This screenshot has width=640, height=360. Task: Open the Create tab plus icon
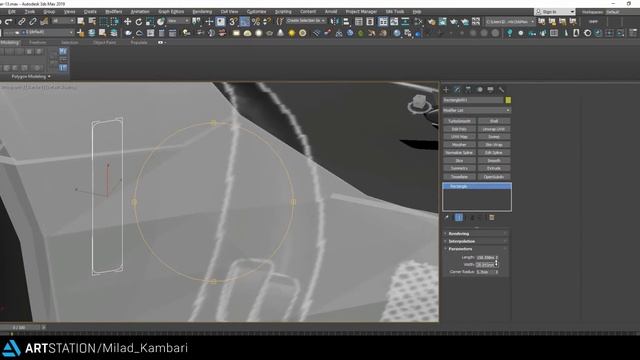[446, 89]
